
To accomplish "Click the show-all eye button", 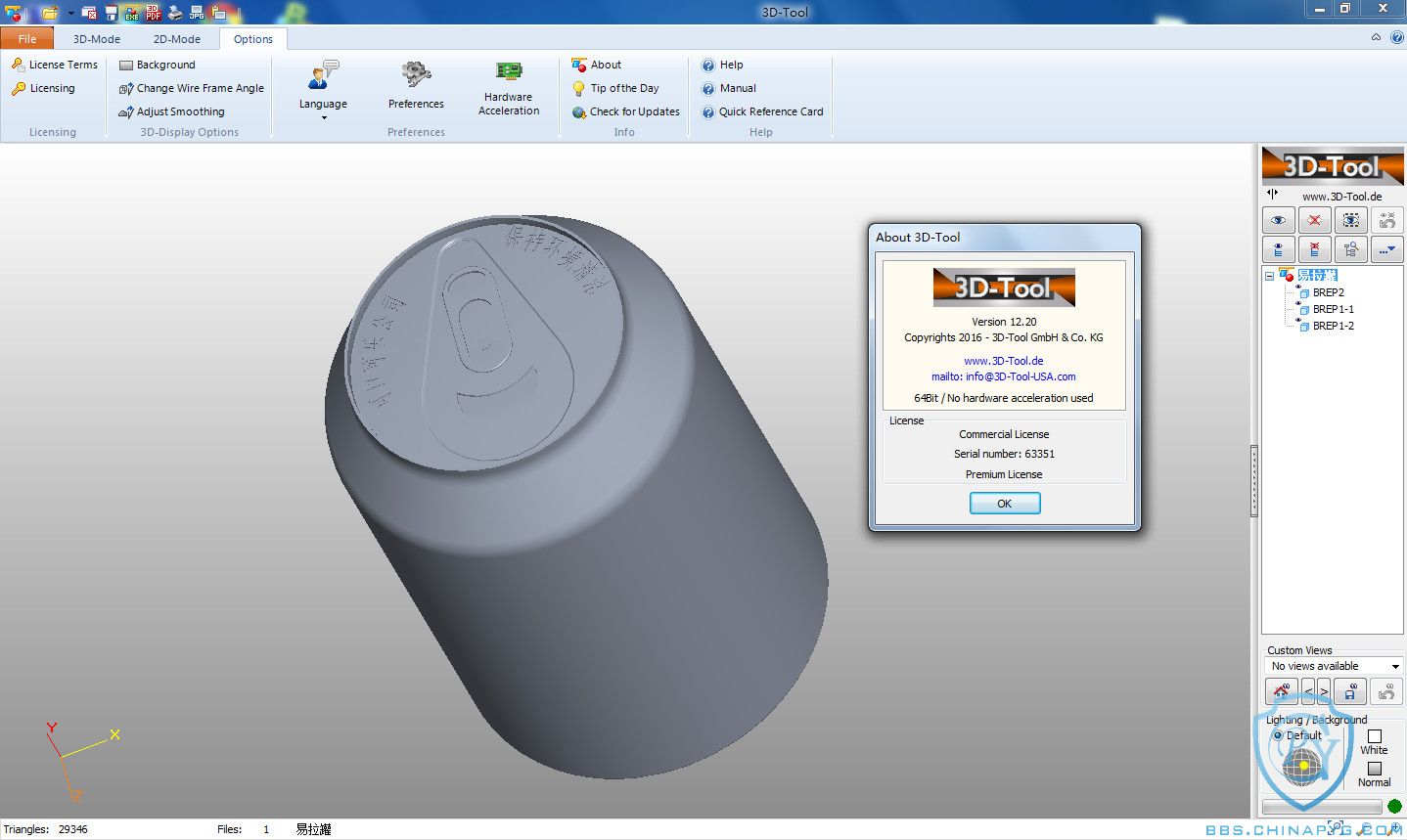I will click(x=1278, y=220).
